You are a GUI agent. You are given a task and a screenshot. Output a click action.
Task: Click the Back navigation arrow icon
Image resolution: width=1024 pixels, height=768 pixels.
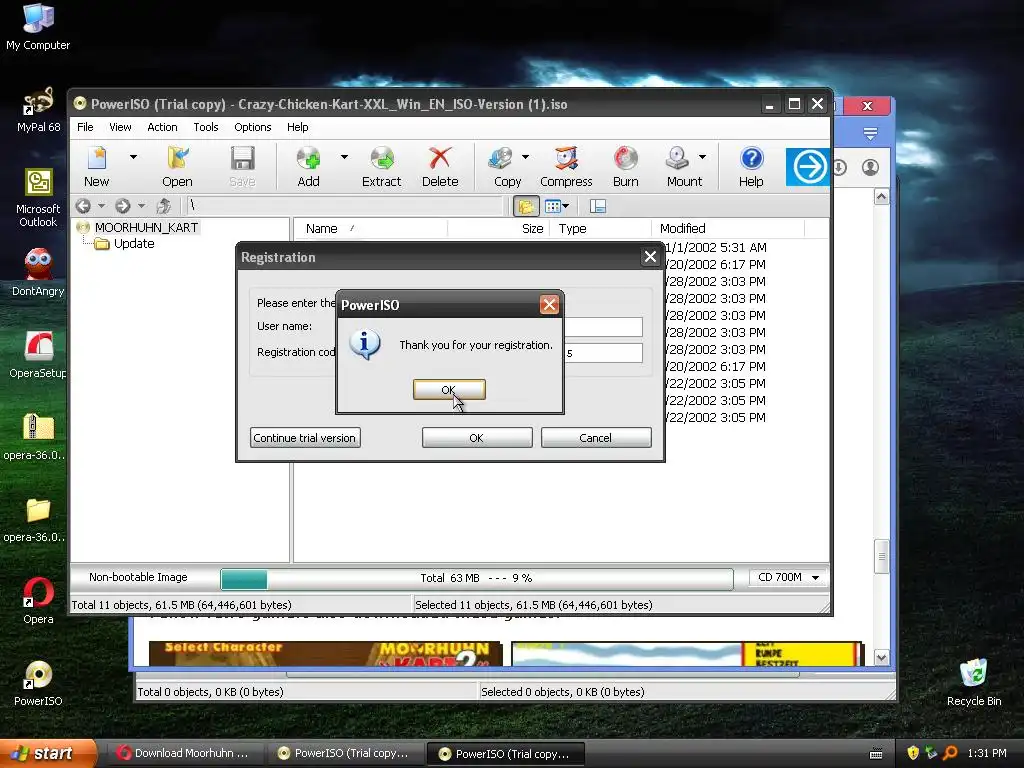point(83,206)
